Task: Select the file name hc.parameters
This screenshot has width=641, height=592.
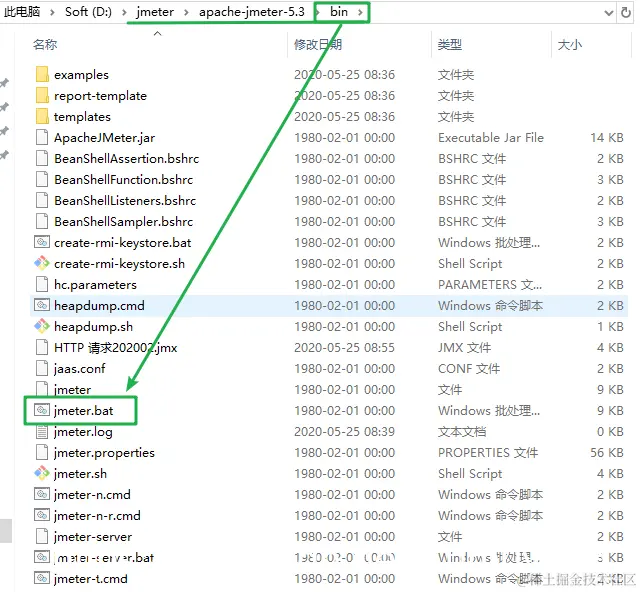Action: tap(95, 285)
